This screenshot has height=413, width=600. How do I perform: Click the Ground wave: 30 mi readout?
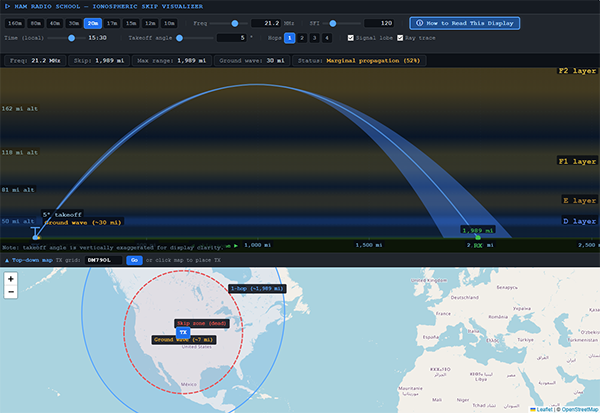(x=252, y=61)
